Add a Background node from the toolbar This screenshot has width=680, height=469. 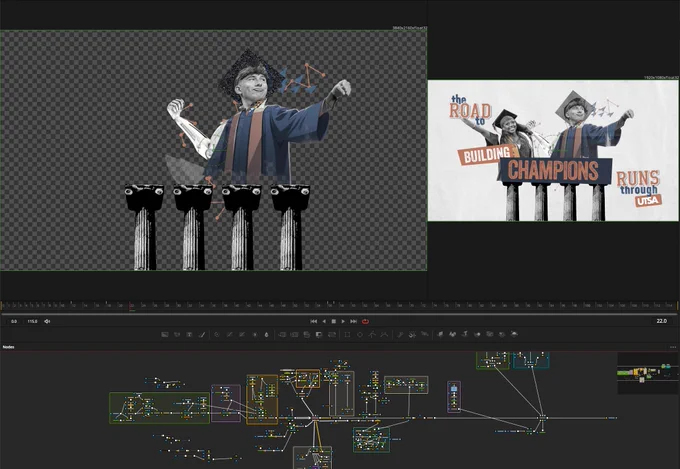click(x=165, y=335)
